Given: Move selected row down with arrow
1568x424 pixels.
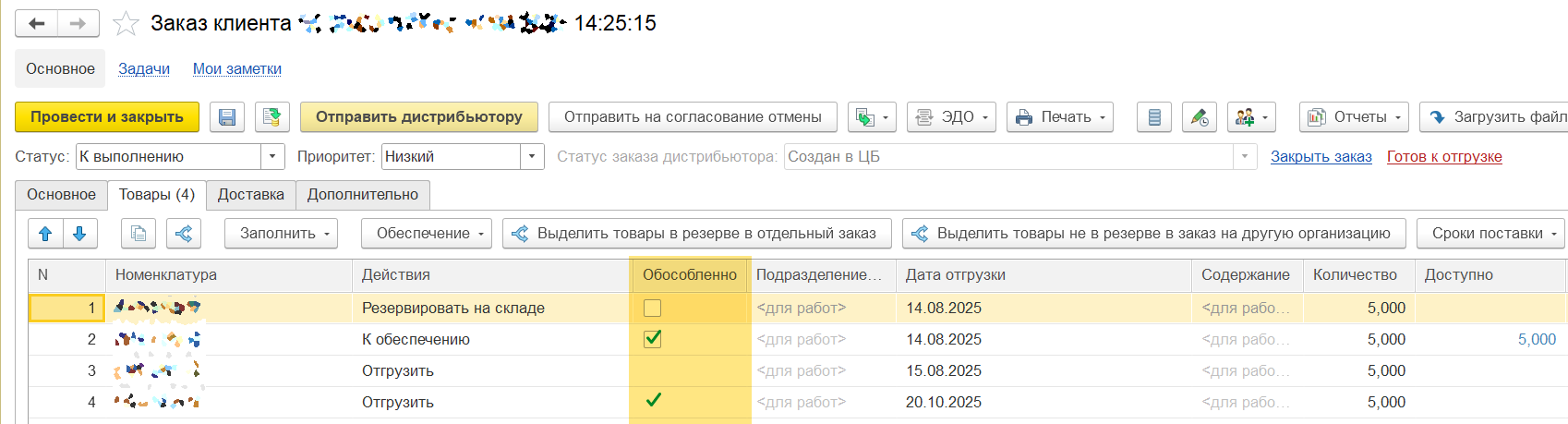Looking at the screenshot, I should click(x=79, y=234).
